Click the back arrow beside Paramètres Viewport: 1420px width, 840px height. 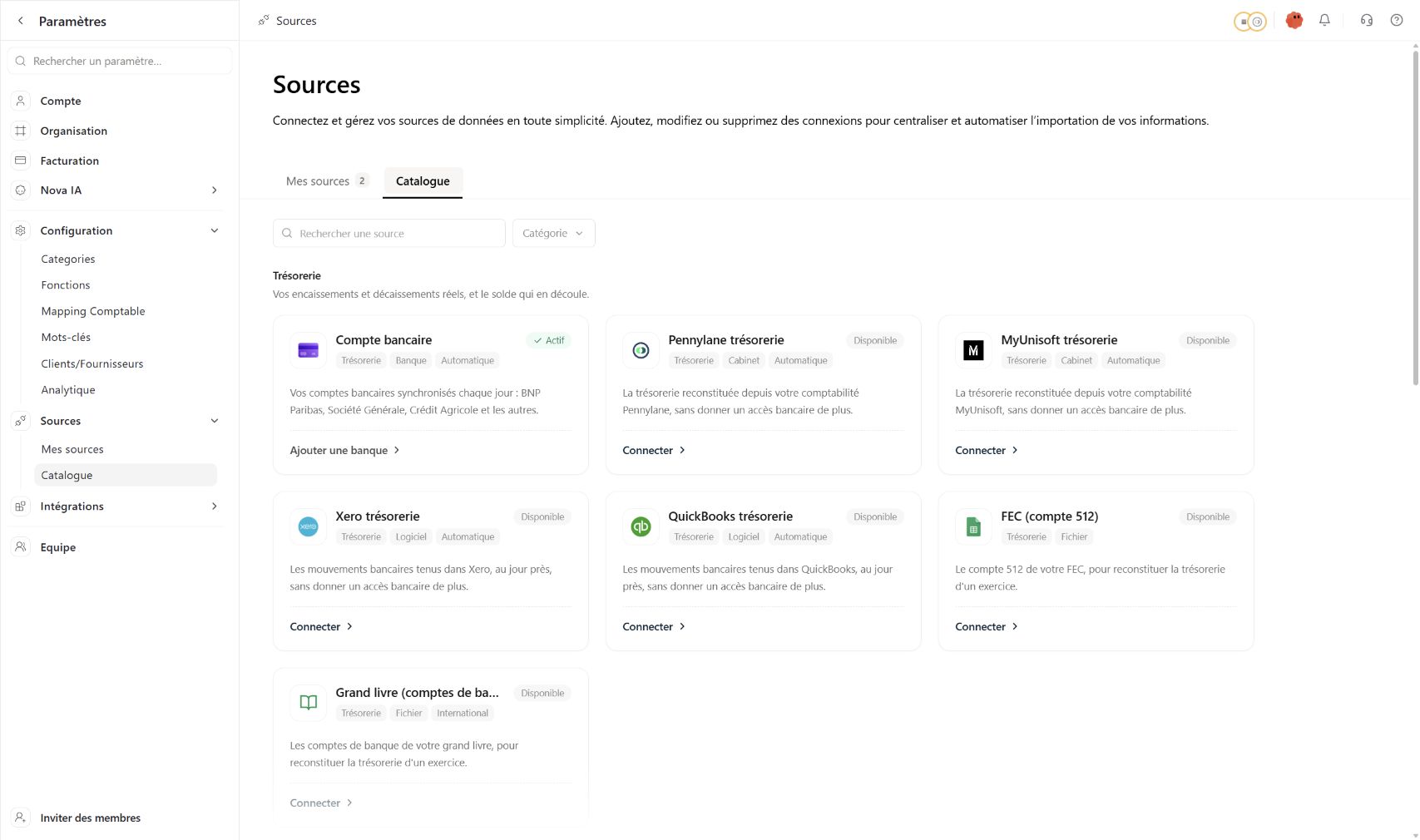(x=21, y=21)
